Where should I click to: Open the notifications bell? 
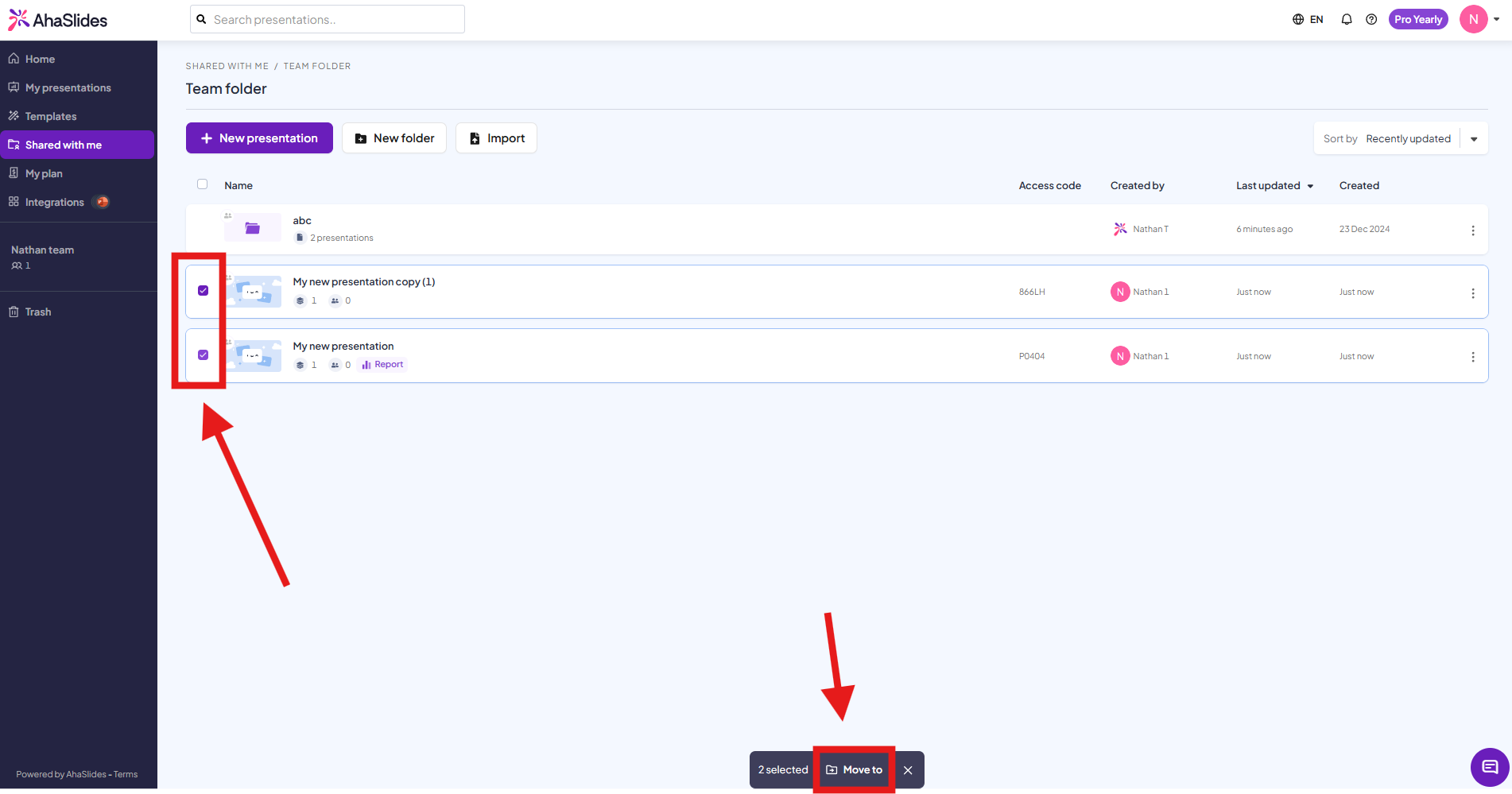(1346, 19)
